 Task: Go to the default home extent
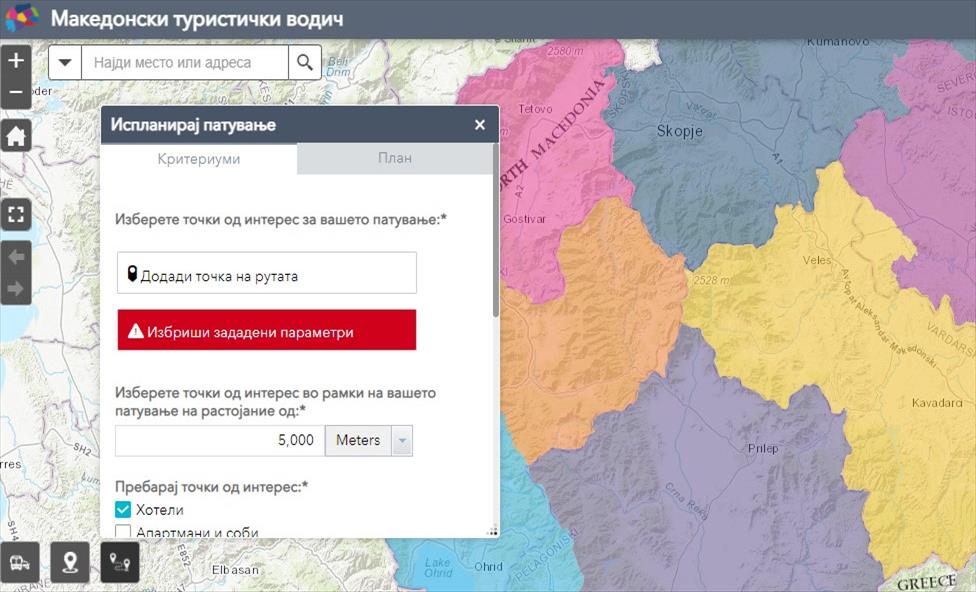click(x=16, y=135)
